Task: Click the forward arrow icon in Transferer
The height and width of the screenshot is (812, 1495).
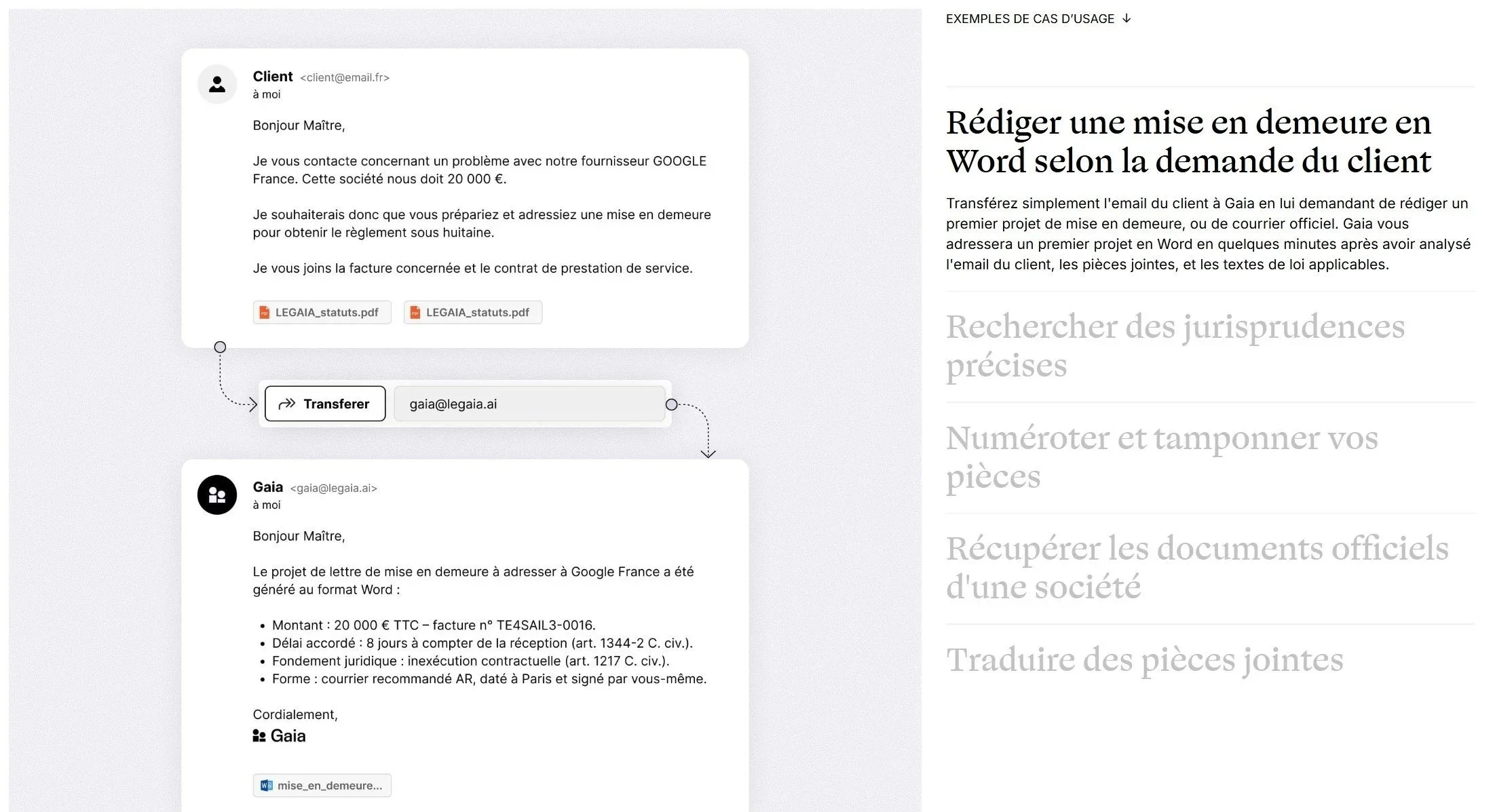Action: (x=287, y=404)
